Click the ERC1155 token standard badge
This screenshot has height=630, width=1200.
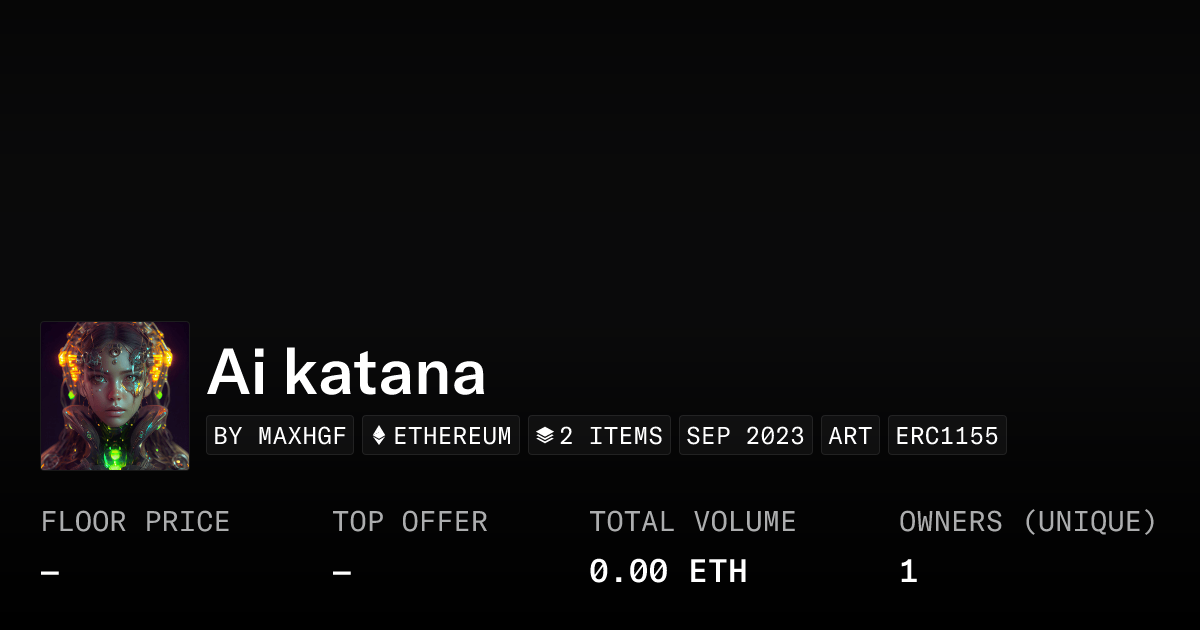pyautogui.click(x=947, y=436)
